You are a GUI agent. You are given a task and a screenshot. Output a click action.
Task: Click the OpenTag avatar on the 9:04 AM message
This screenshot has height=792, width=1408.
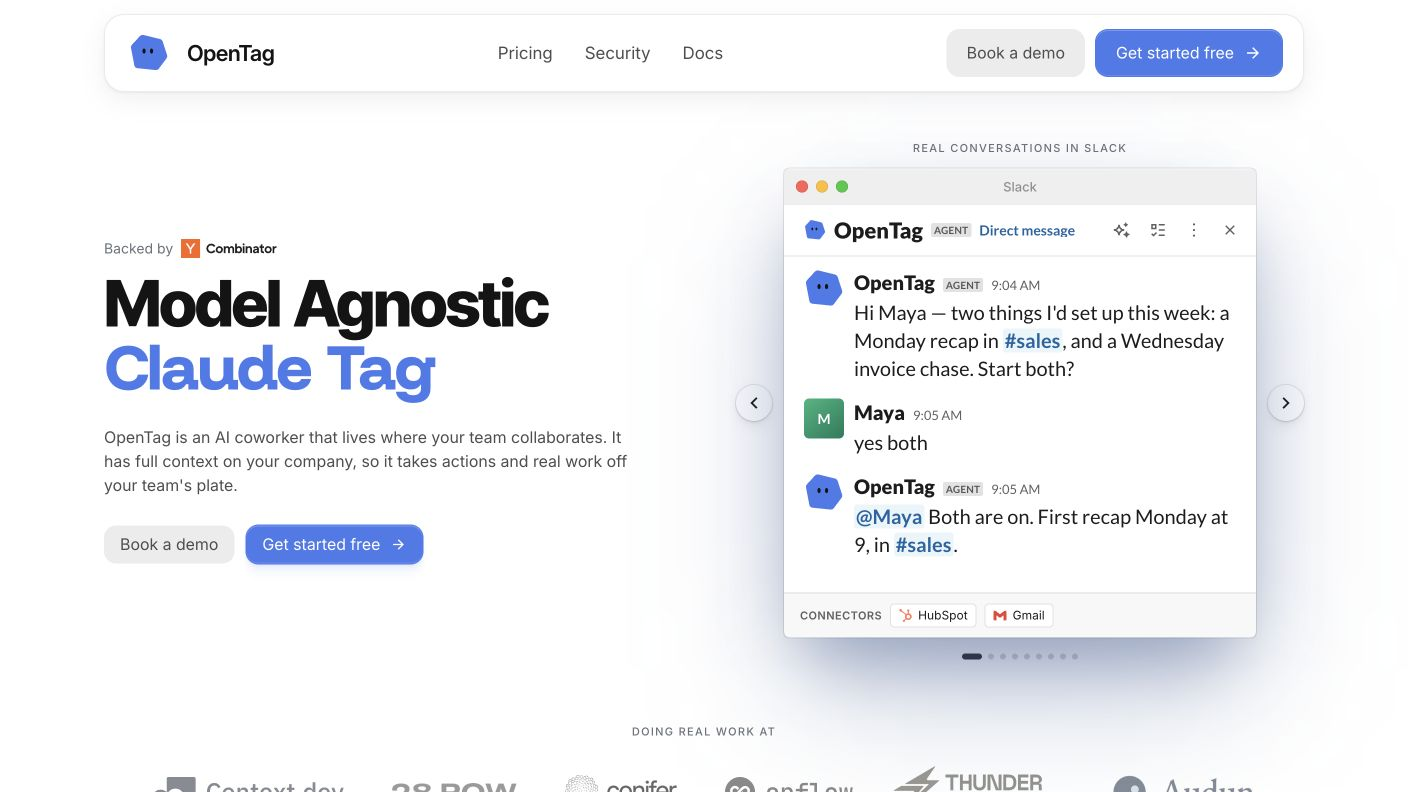(x=824, y=288)
